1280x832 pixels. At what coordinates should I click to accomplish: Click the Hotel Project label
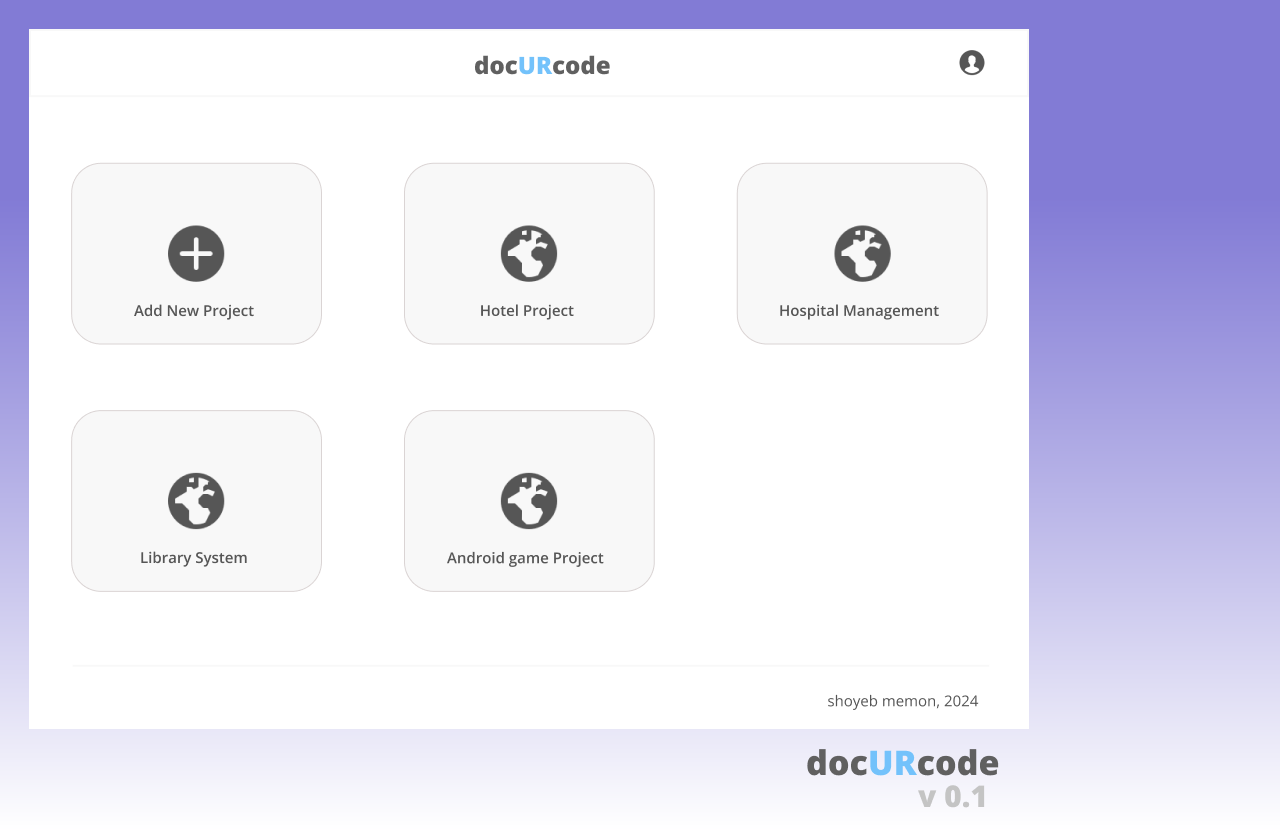(527, 310)
